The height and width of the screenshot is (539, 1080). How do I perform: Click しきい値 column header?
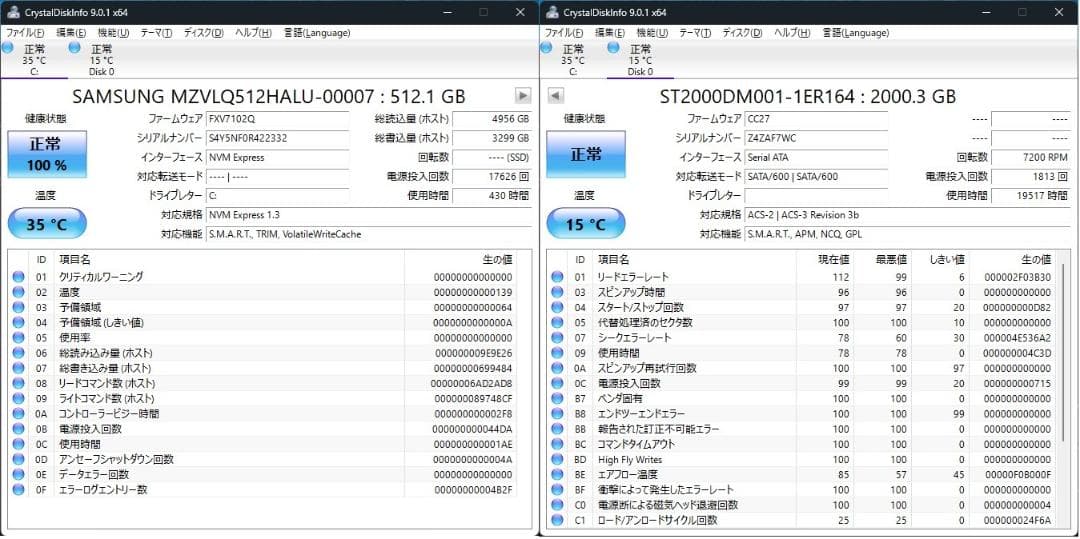(941, 260)
